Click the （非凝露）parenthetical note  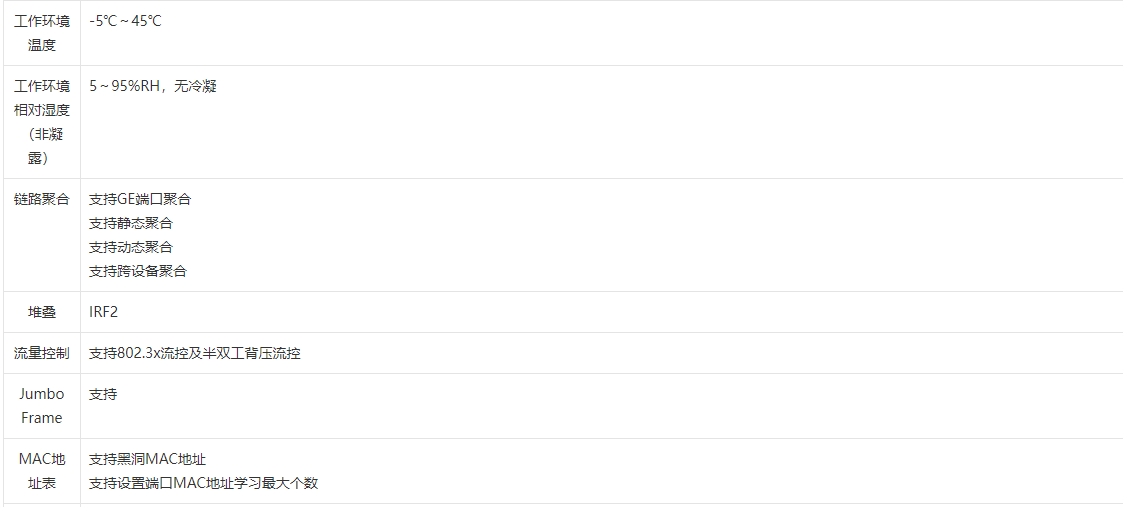(x=41, y=146)
